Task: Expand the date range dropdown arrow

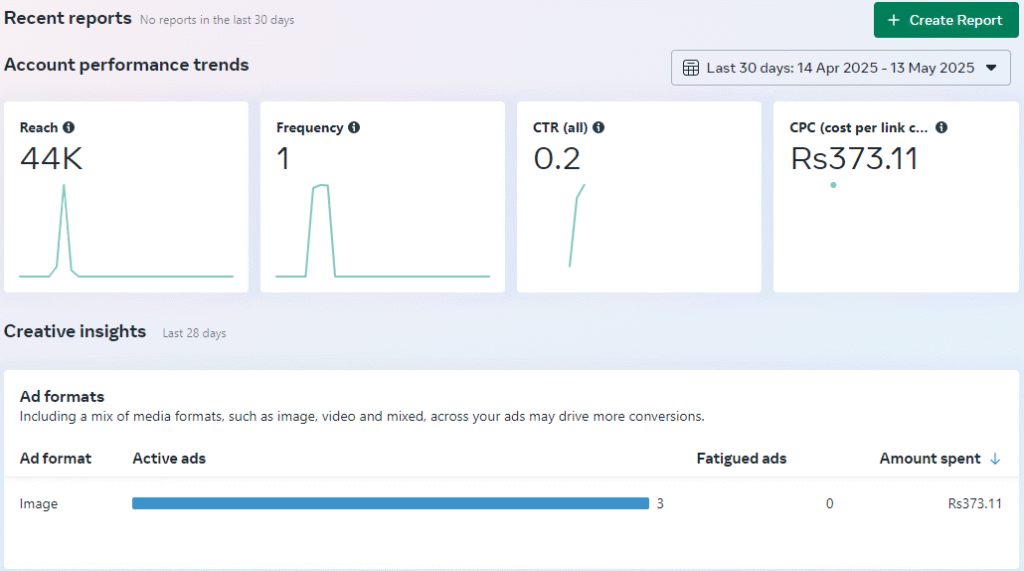Action: coord(991,68)
